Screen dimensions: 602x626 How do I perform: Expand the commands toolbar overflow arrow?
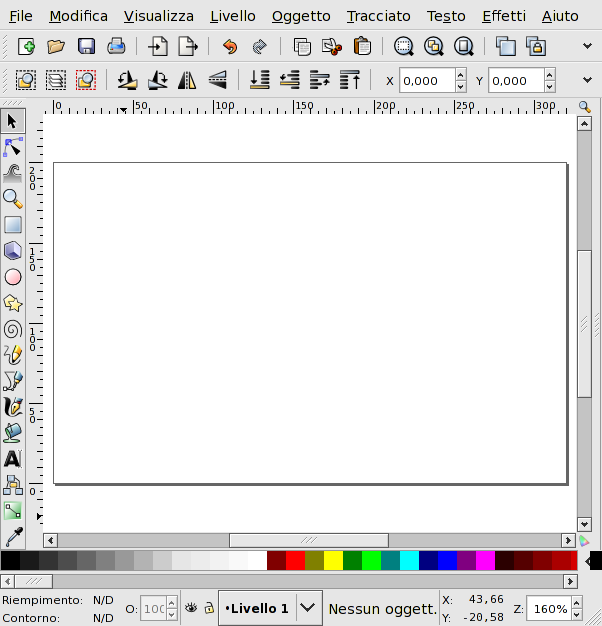(x=587, y=46)
